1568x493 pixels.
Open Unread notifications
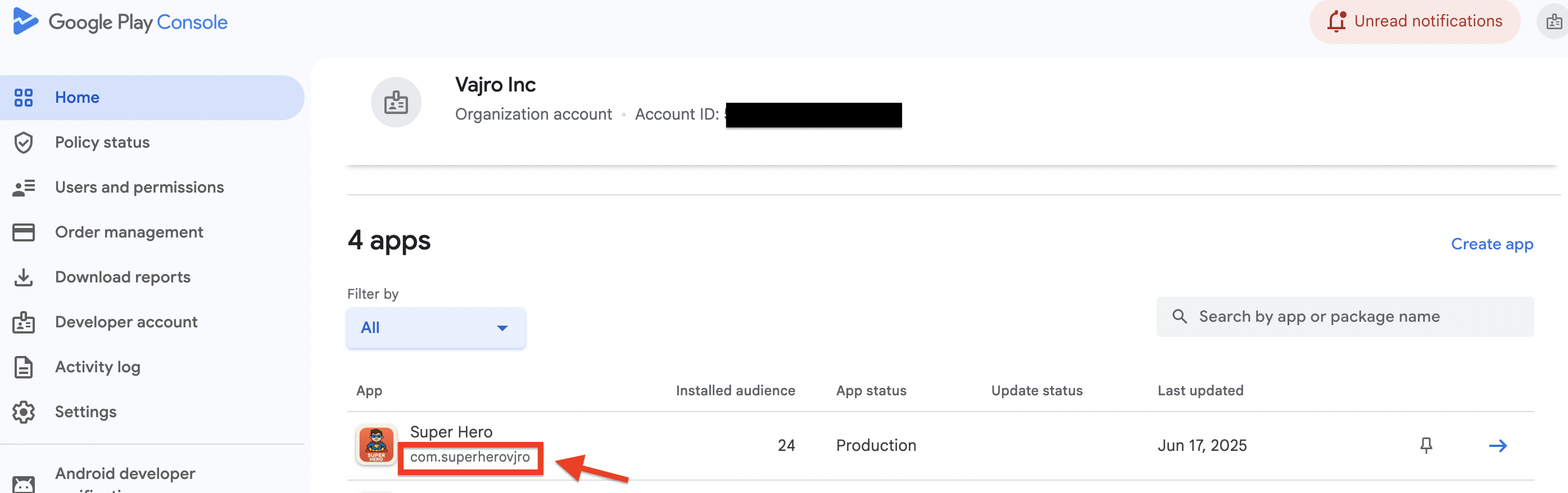(1415, 21)
